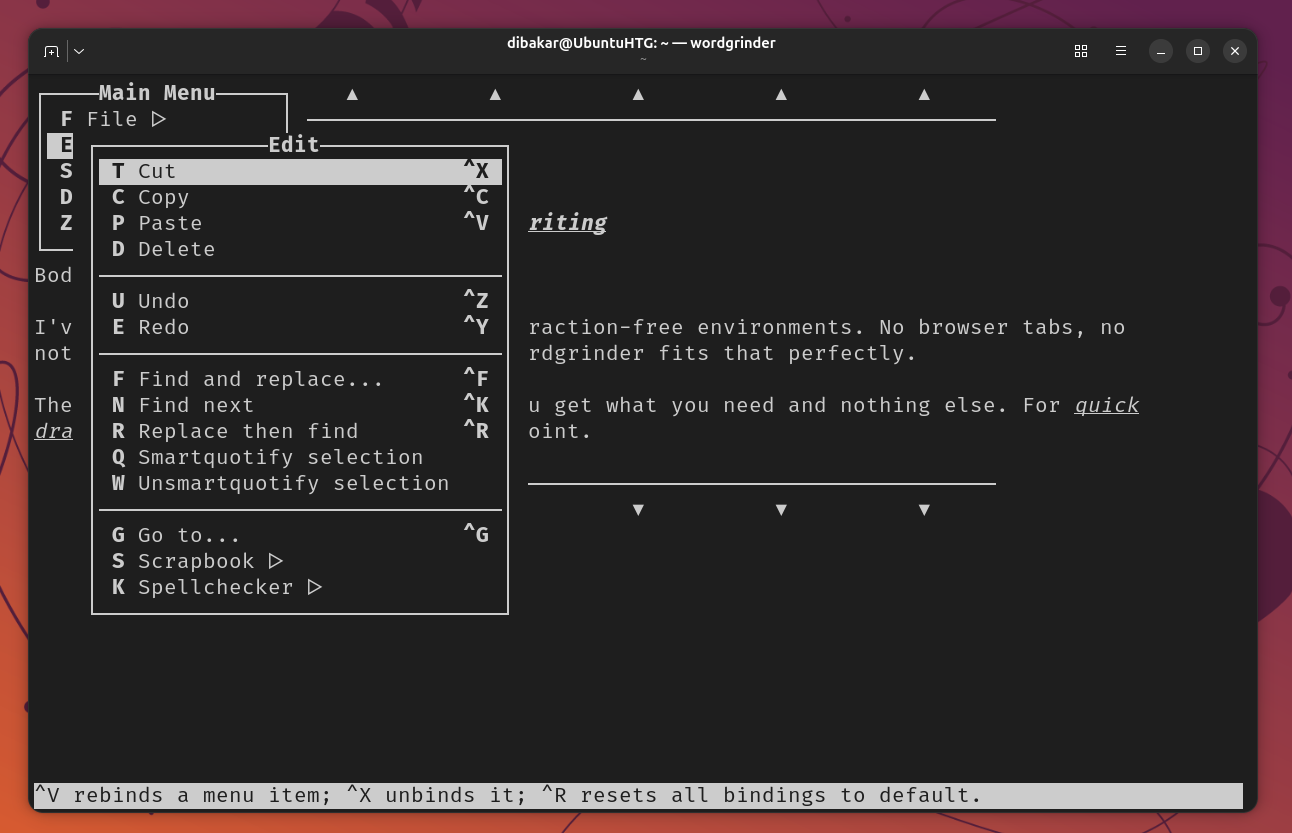Click the status bar rebinding hint

(638, 796)
